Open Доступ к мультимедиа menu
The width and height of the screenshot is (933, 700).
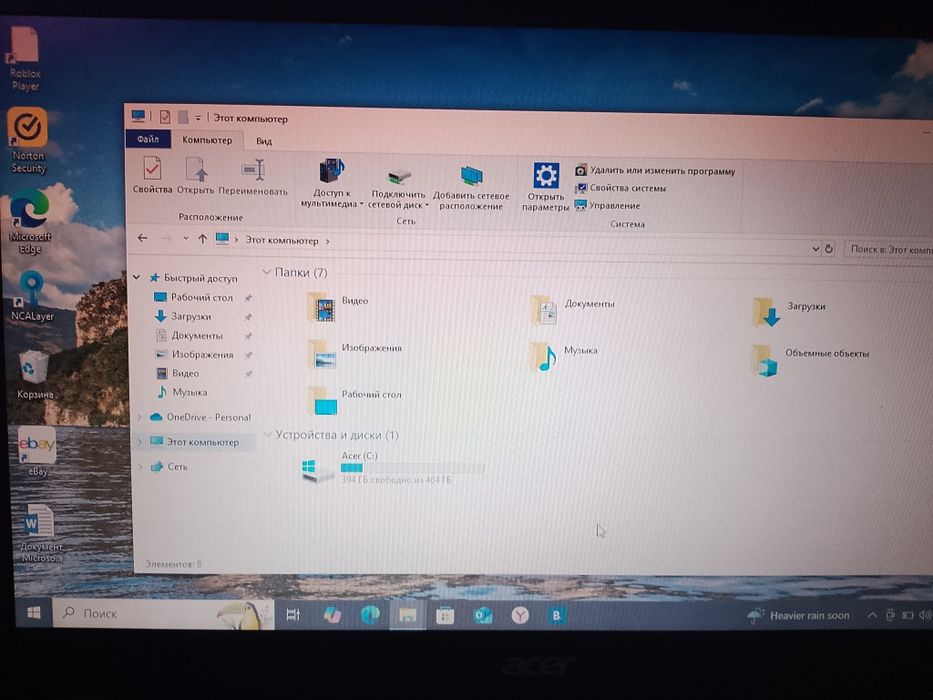[331, 183]
